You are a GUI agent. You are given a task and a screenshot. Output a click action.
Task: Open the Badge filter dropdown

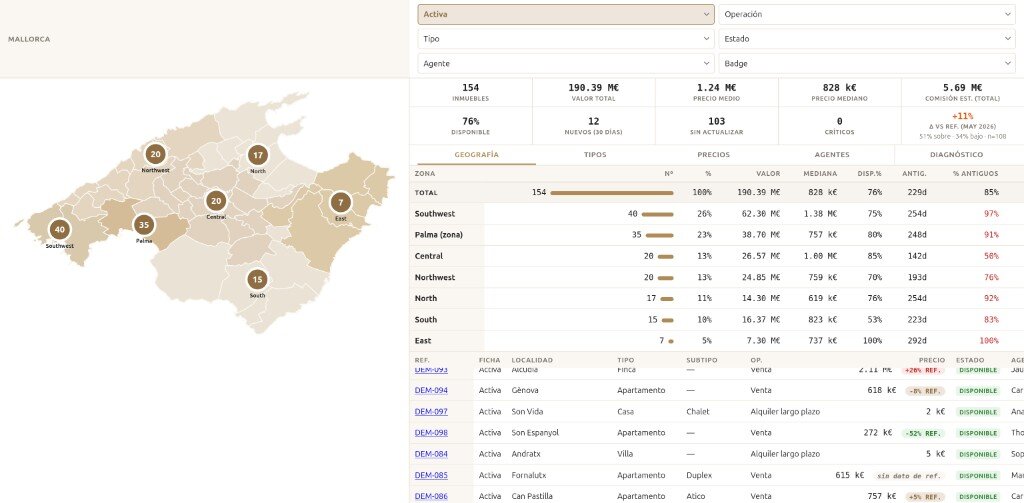click(x=867, y=64)
